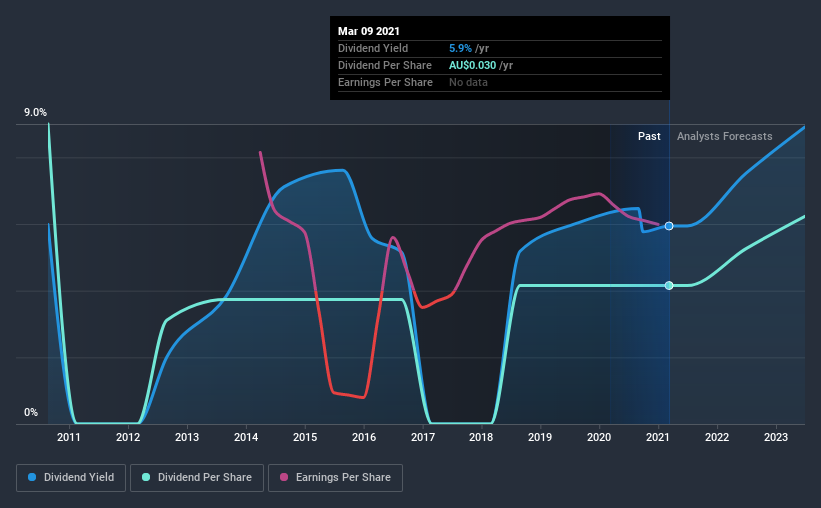821x508 pixels.
Task: Toggle the Dividend Per Share legend button
Action: pyautogui.click(x=197, y=478)
